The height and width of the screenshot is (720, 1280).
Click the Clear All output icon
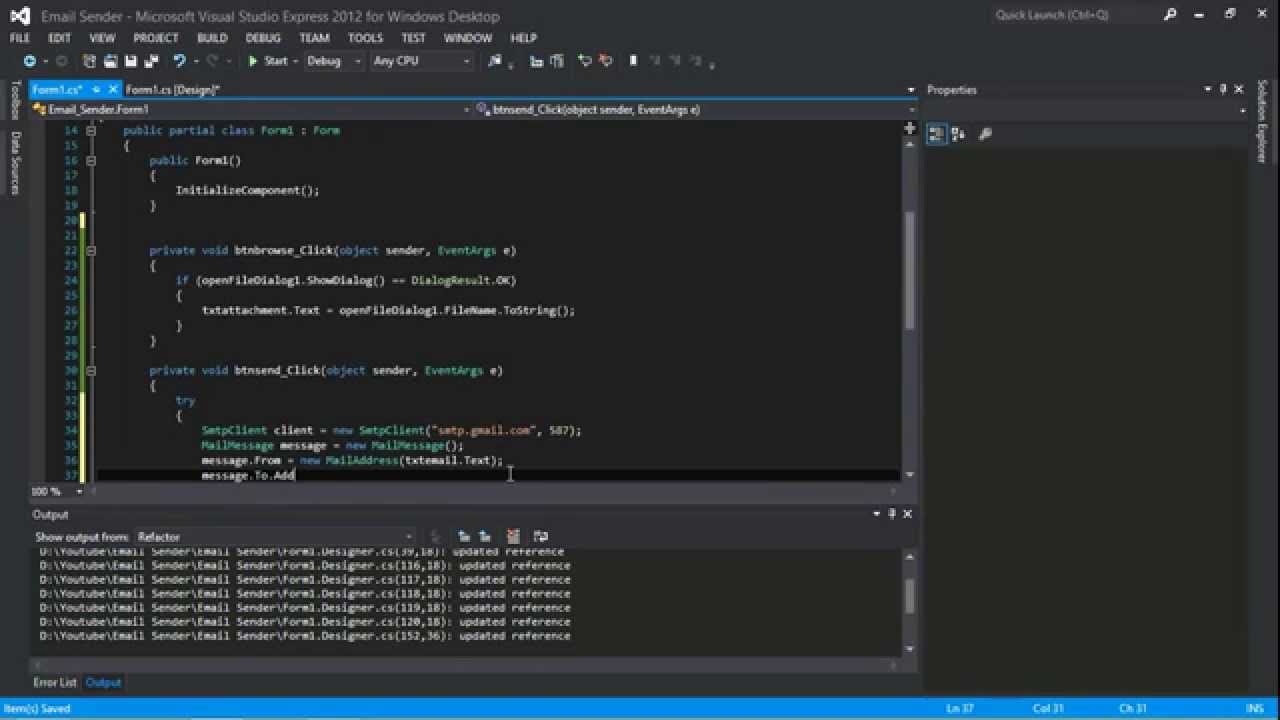pos(513,537)
